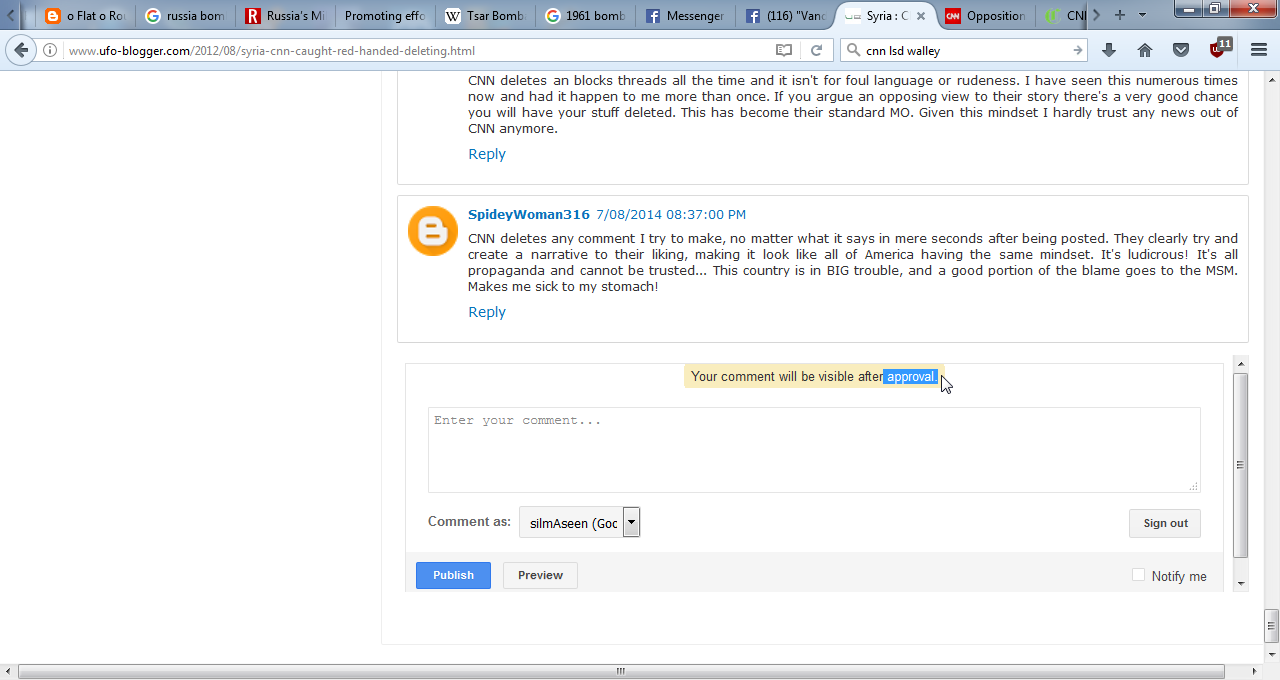Image resolution: width=1280 pixels, height=680 pixels.
Task: Toggle reader view icon in address bar
Action: (x=784, y=50)
